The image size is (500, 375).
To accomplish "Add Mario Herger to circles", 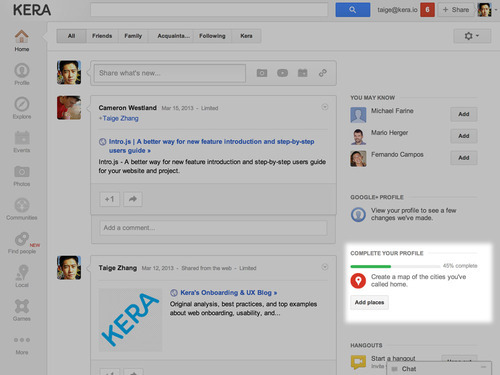I will (464, 136).
